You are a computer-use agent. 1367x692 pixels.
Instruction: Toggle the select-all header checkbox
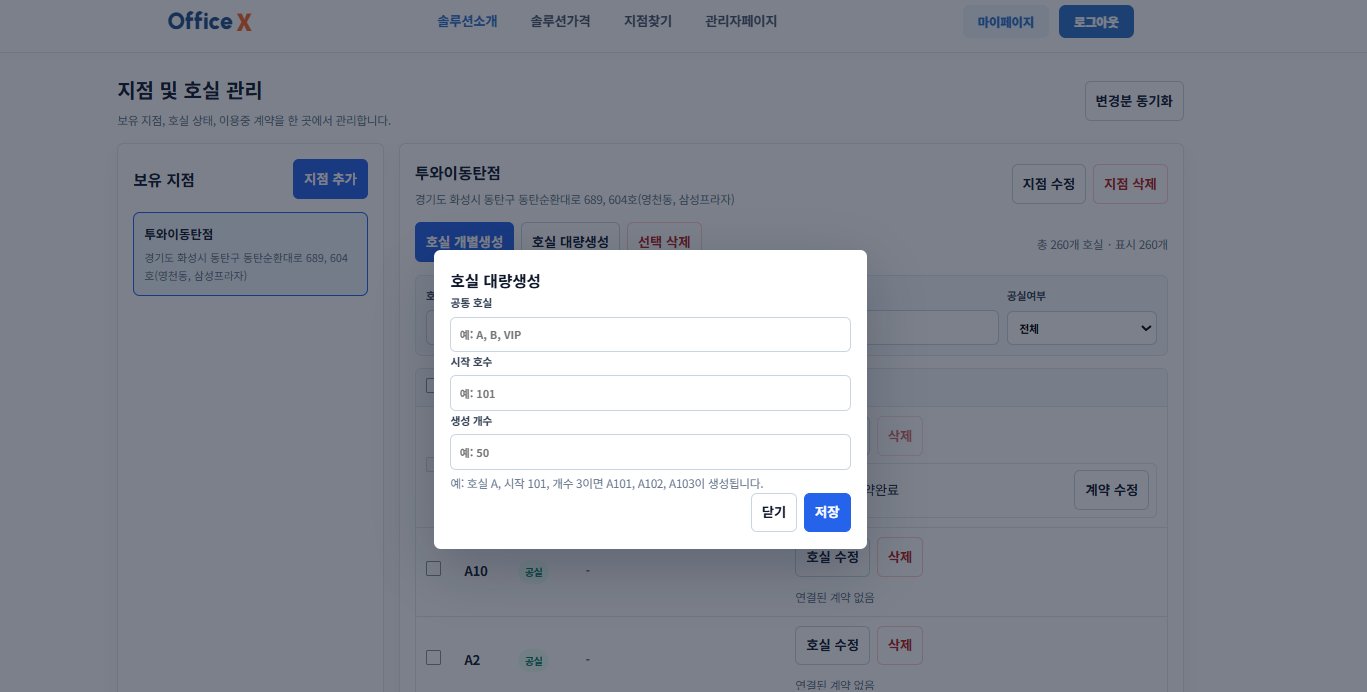click(431, 386)
